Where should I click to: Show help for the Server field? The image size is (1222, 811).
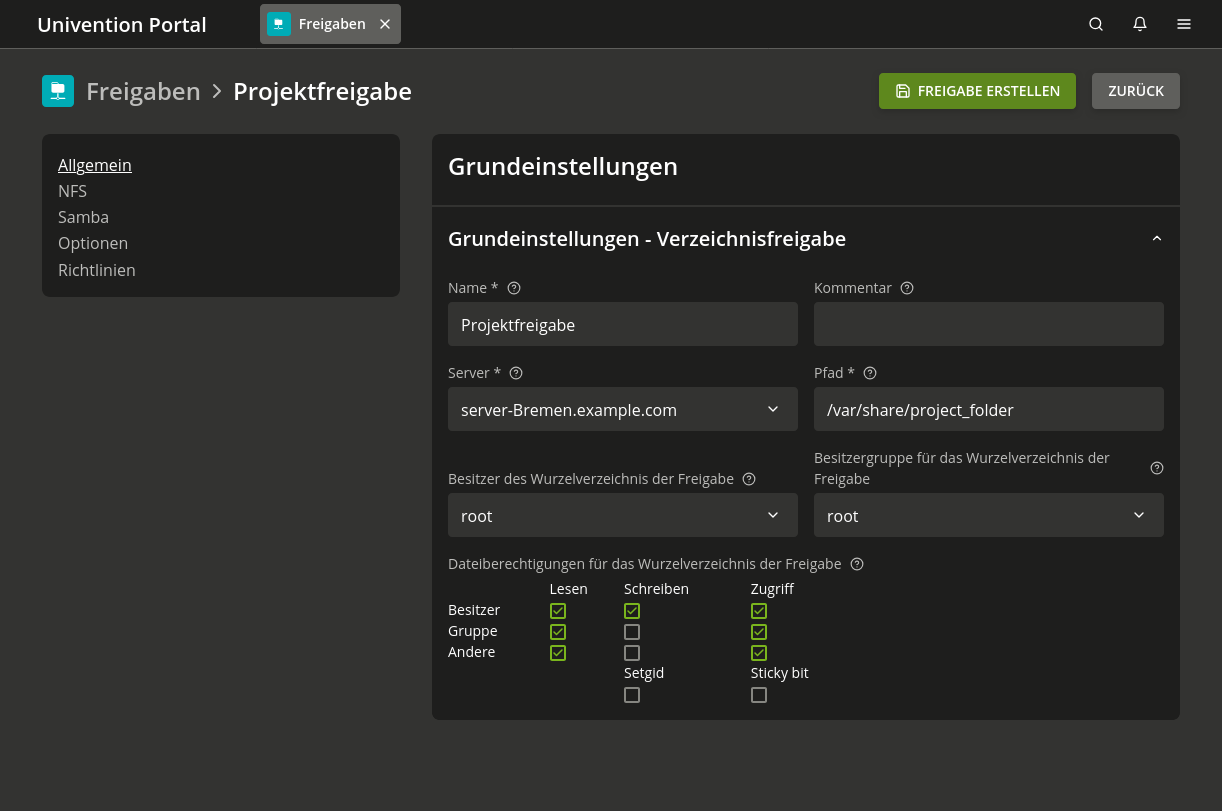point(516,373)
